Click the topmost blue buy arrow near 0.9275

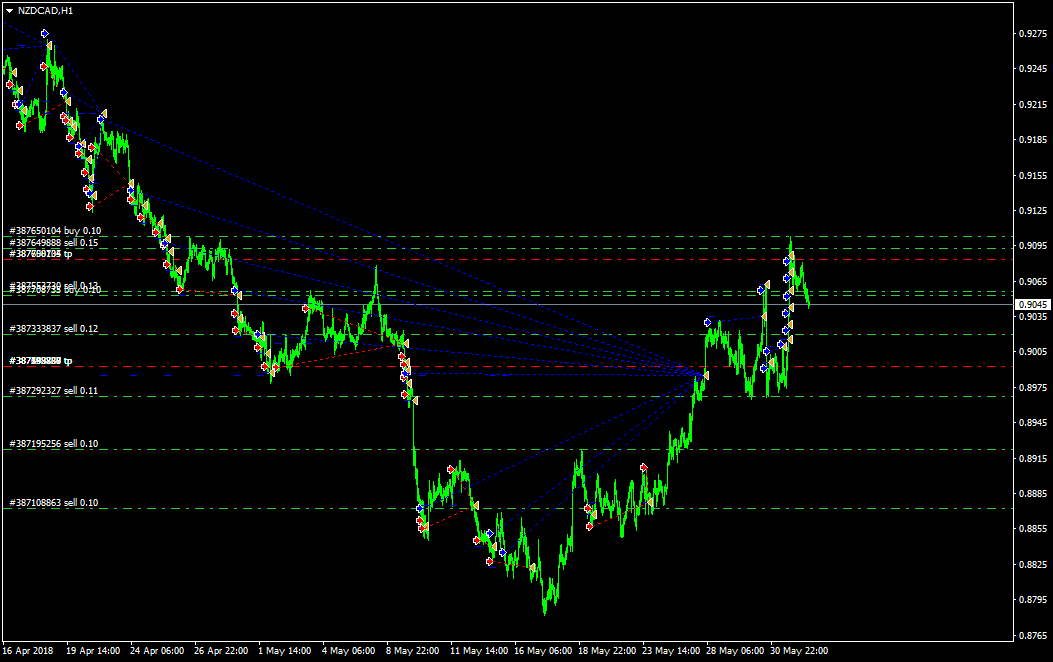(44, 34)
